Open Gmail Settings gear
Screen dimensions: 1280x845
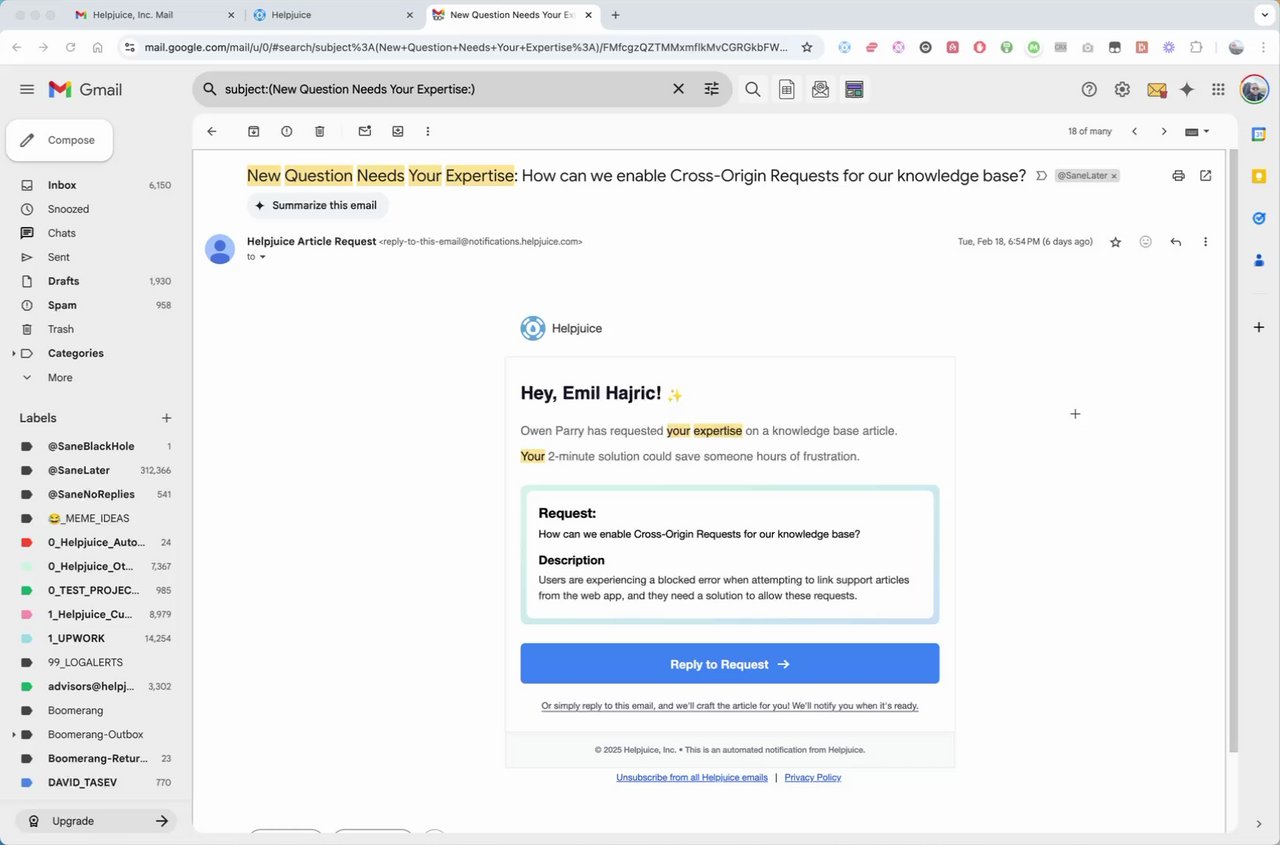[1122, 89]
